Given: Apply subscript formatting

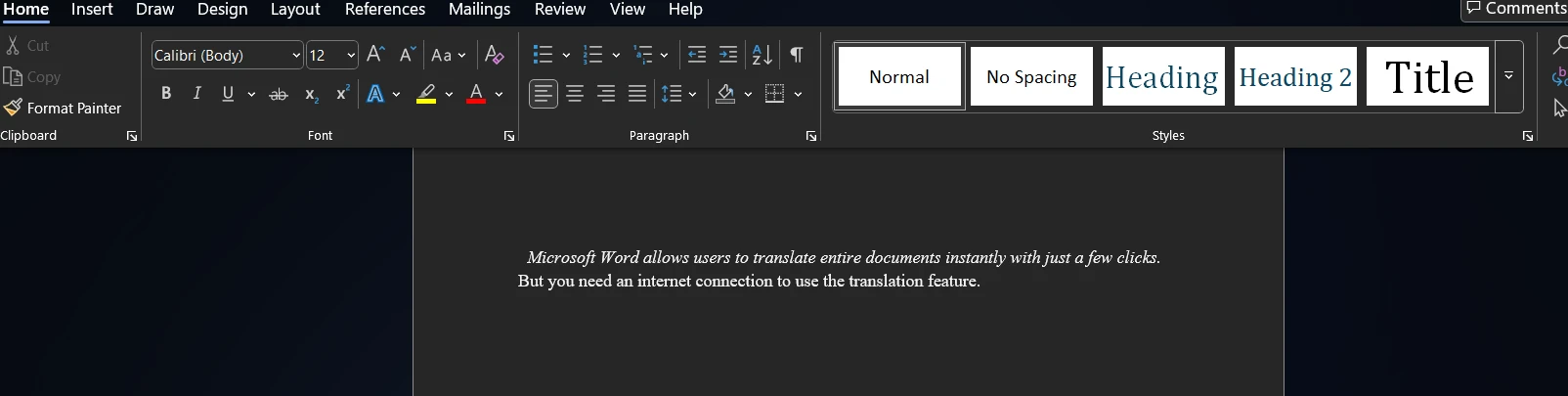Looking at the screenshot, I should click(x=311, y=94).
